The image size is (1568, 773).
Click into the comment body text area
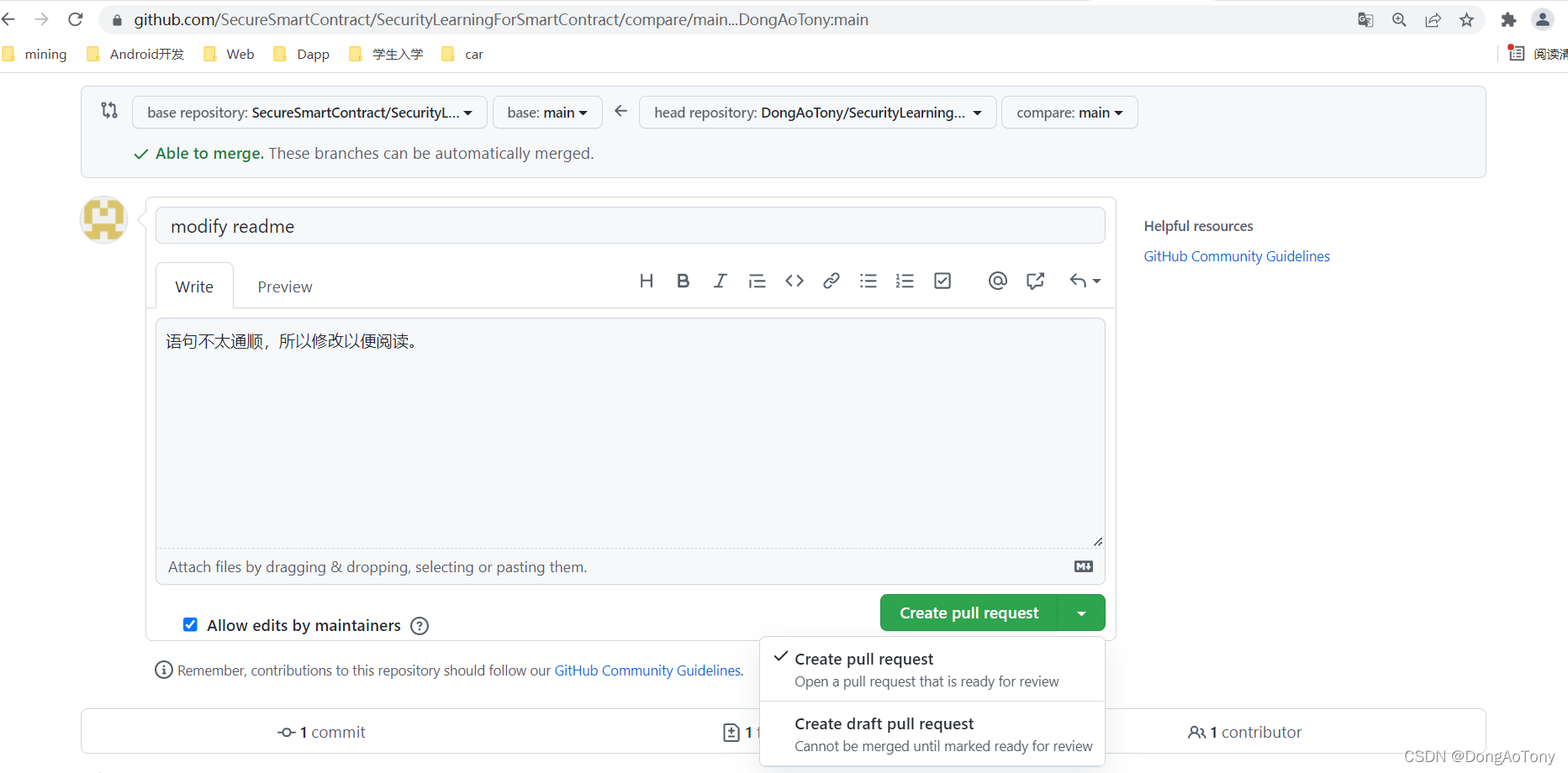point(631,433)
